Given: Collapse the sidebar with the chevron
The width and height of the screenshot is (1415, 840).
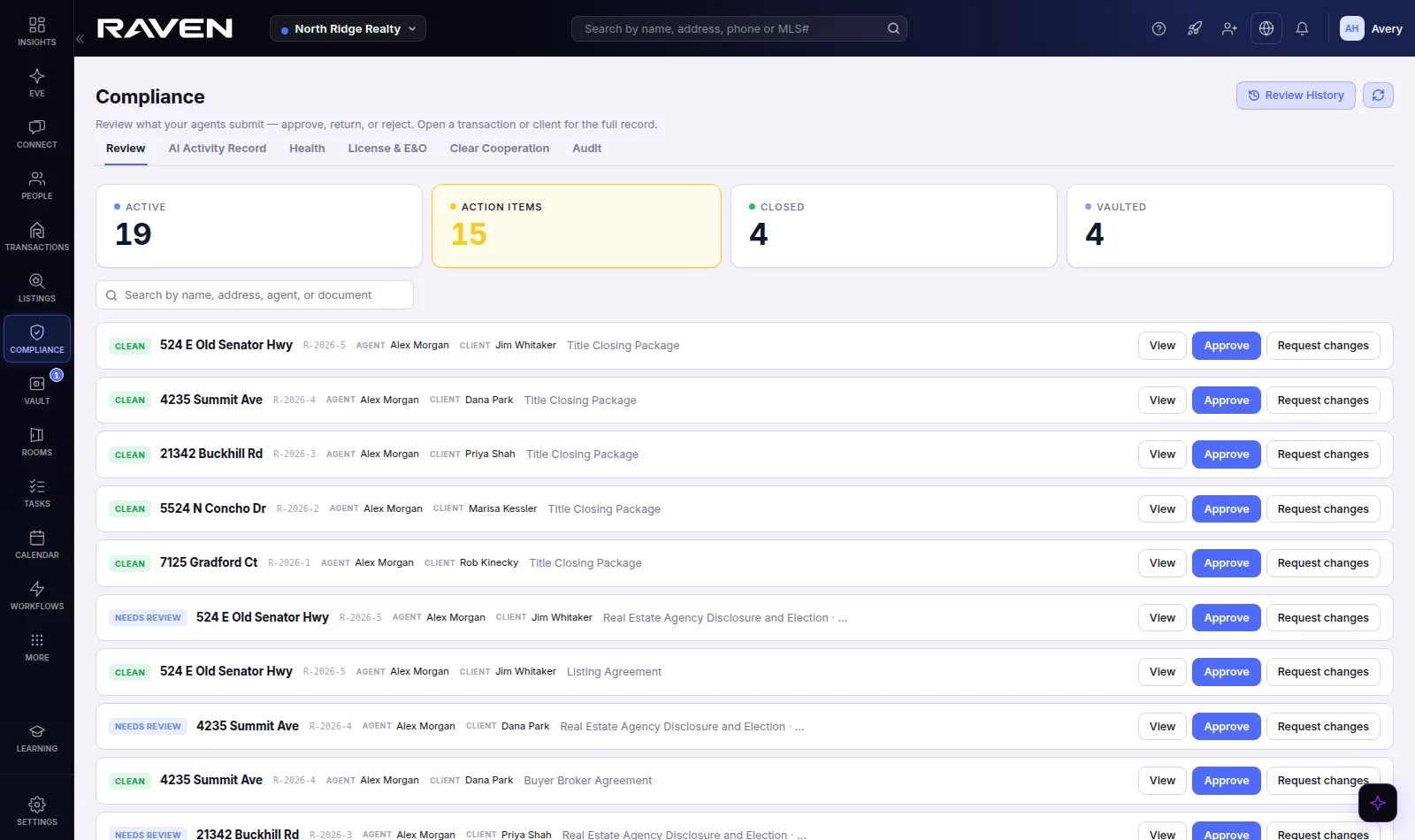Looking at the screenshot, I should 80,39.
